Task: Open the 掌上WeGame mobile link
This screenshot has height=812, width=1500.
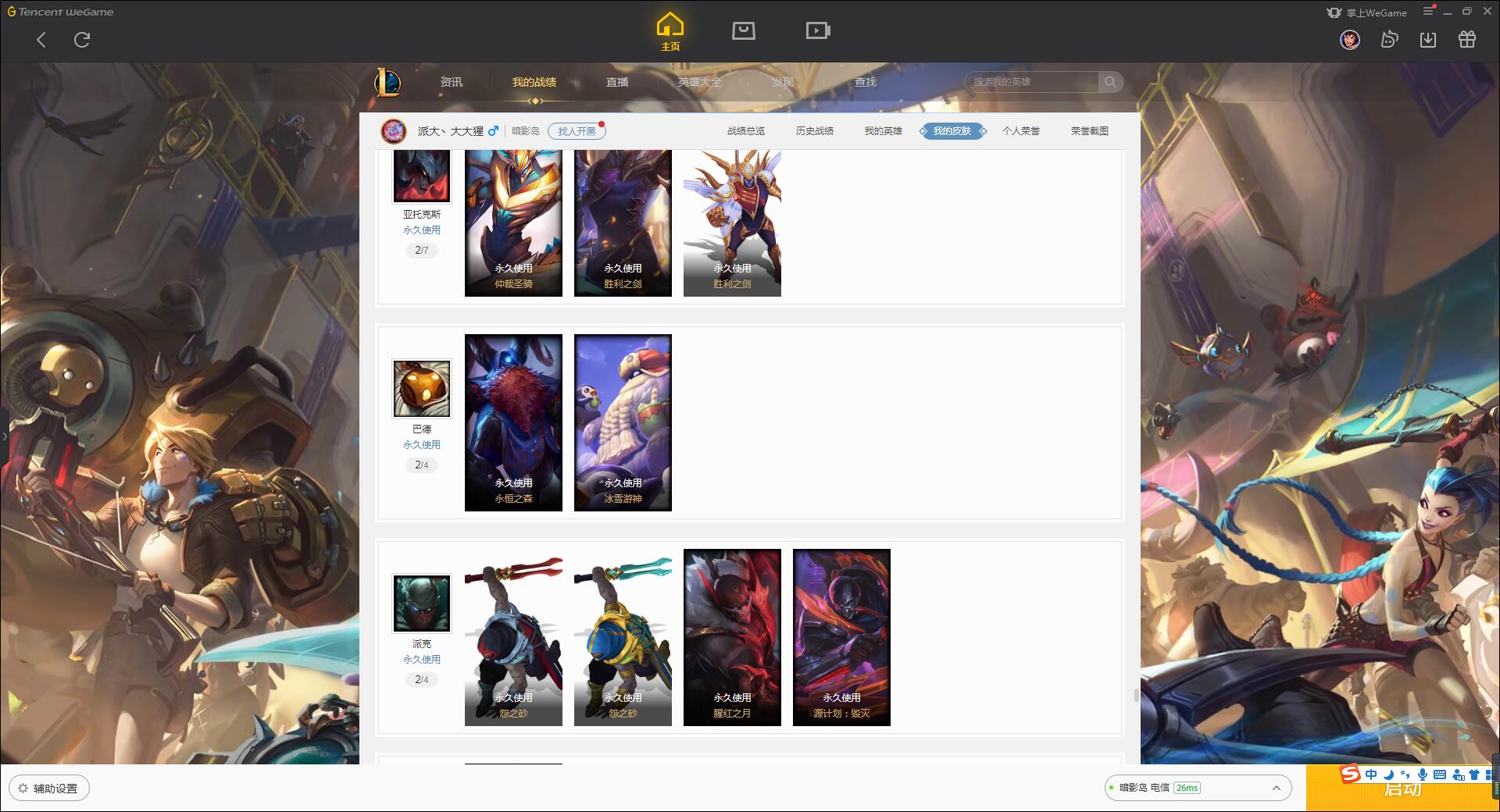Action: point(1366,12)
